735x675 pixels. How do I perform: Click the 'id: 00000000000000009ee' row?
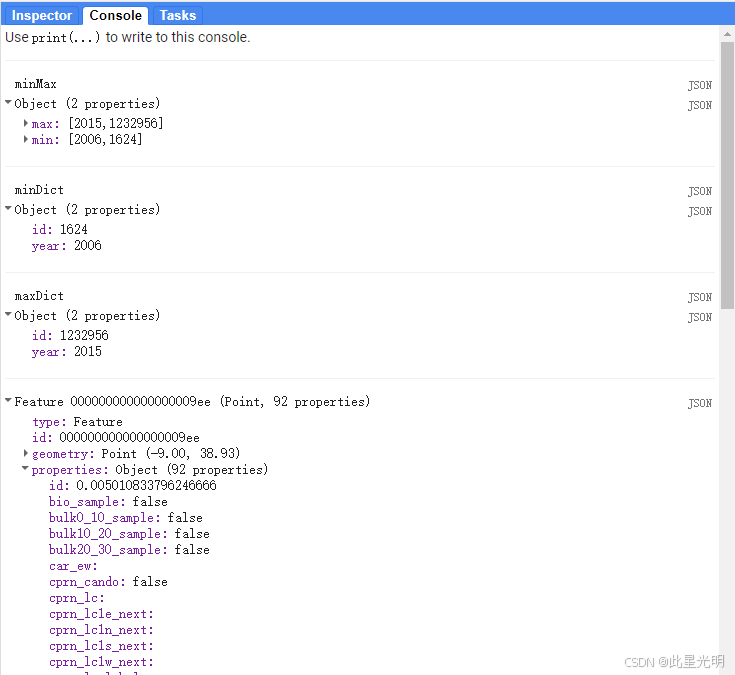(x=116, y=437)
